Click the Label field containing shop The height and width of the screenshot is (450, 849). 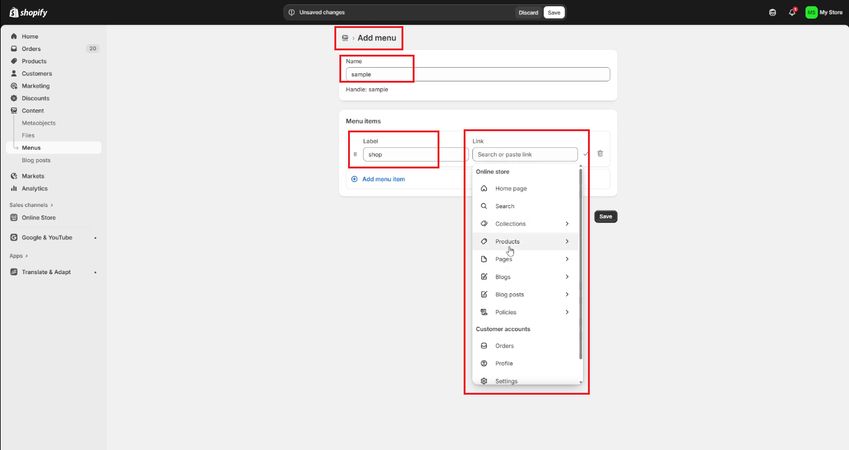coord(415,154)
